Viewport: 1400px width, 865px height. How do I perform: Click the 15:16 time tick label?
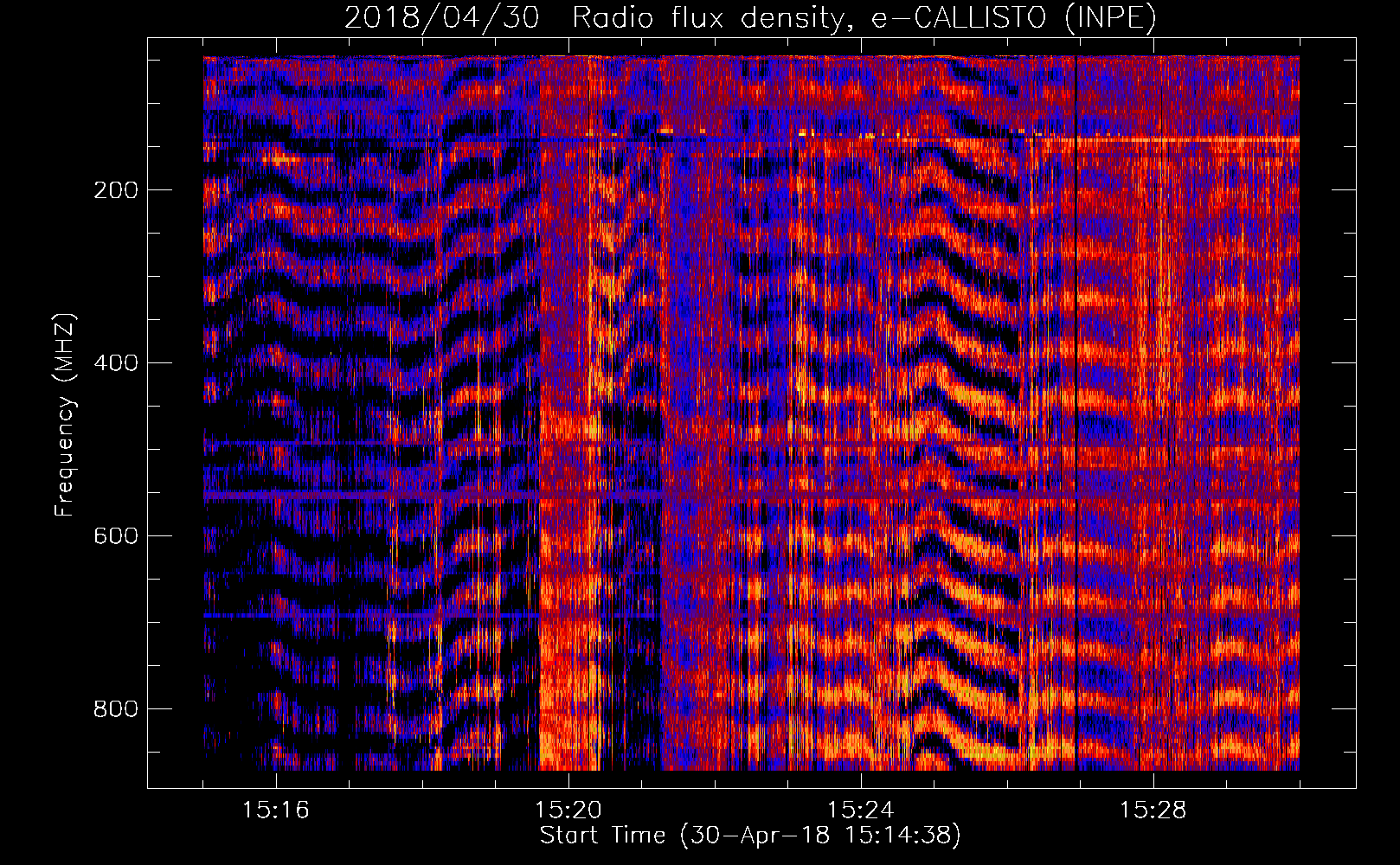[x=276, y=810]
